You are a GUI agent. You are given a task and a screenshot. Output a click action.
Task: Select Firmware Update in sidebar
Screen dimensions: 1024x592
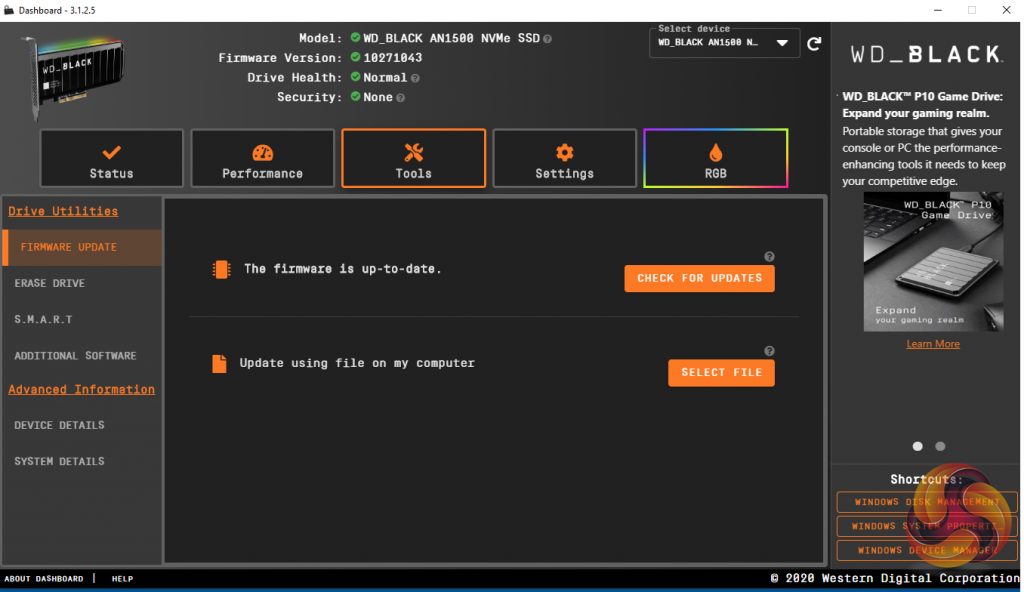pyautogui.click(x=82, y=247)
